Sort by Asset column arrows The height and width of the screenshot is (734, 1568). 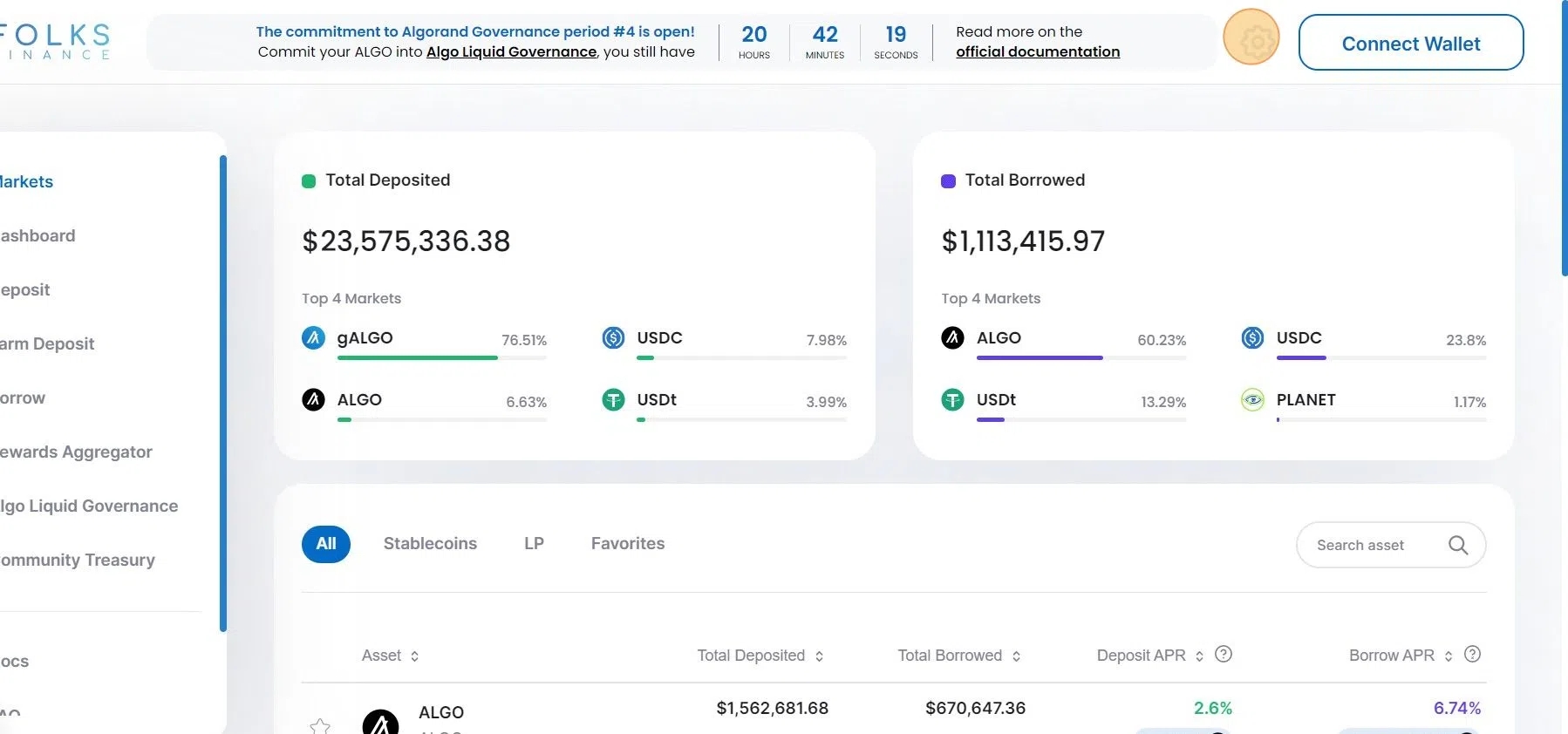[x=414, y=656]
